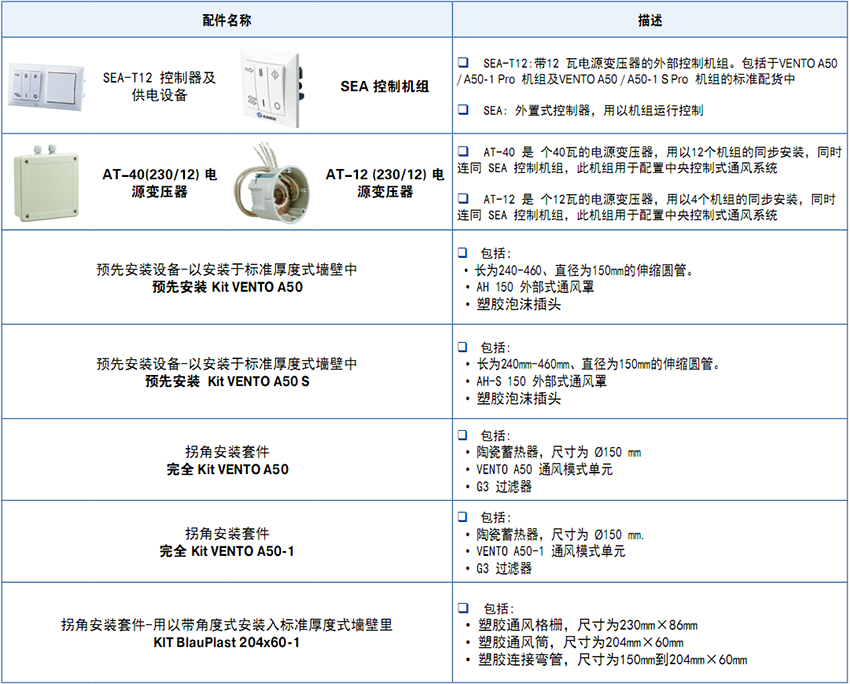Select 完全 Kit VENTO A50-1 name
The image size is (850, 684).
click(x=226, y=551)
